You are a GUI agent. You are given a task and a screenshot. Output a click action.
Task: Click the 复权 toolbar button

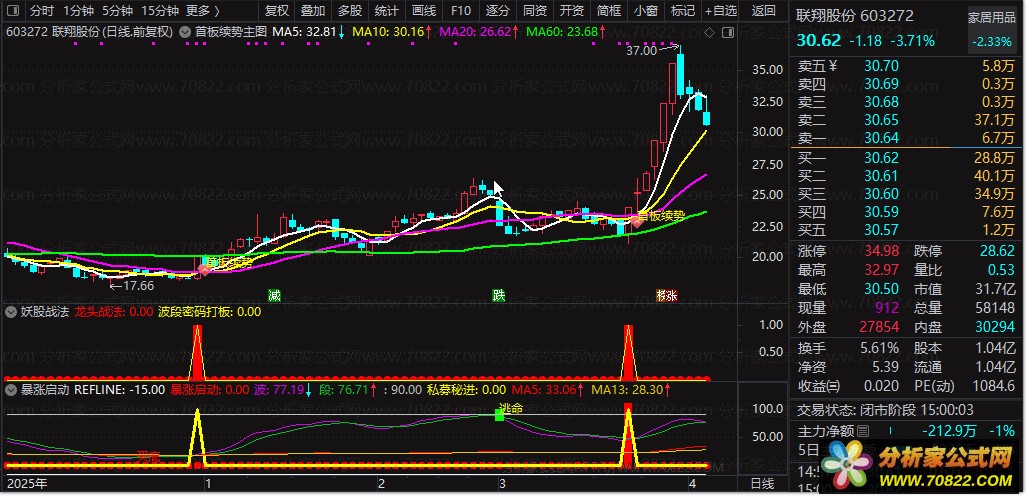point(276,11)
